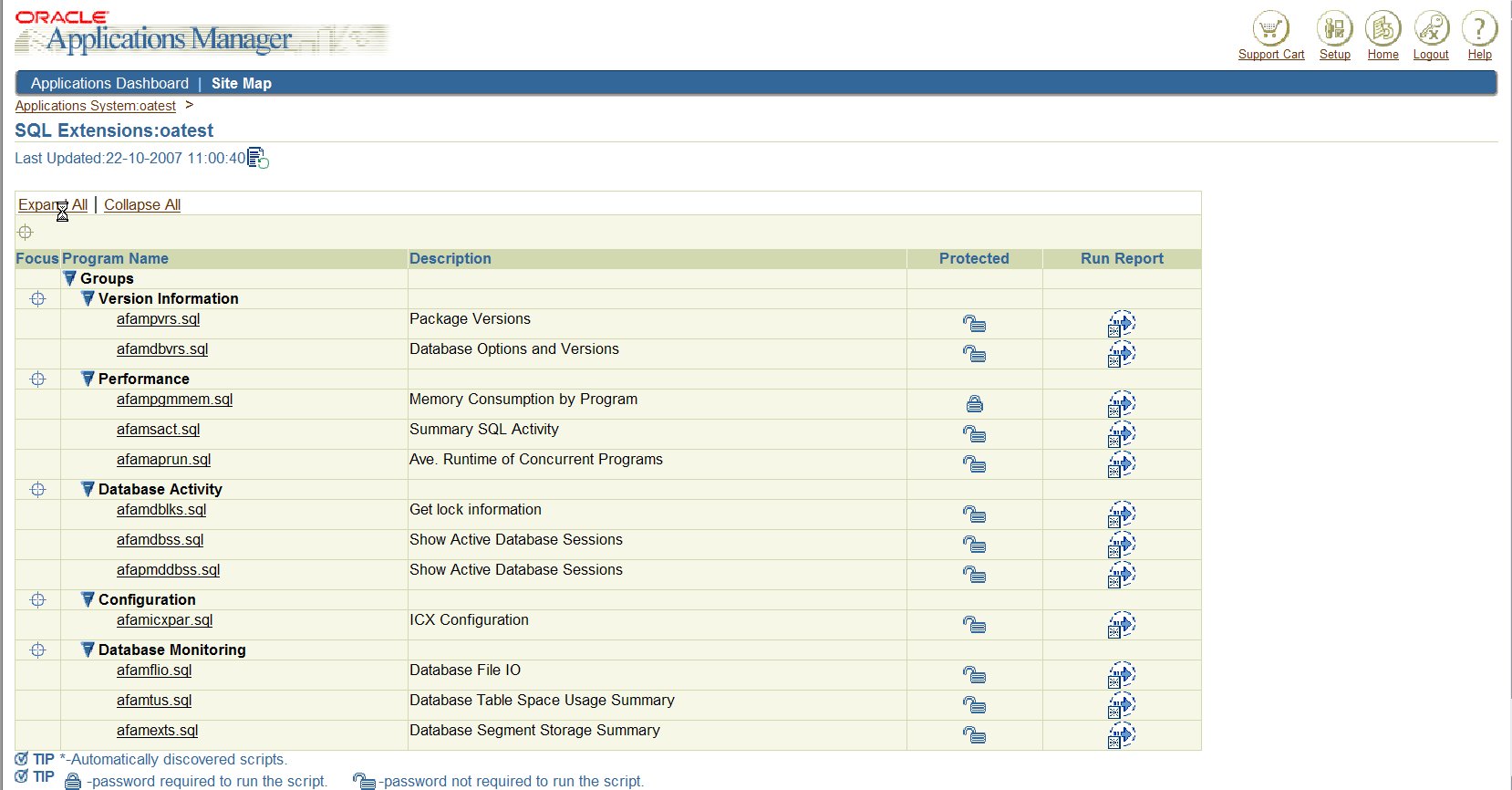Collapse the Version Information group
1512x790 pixels.
[x=88, y=298]
